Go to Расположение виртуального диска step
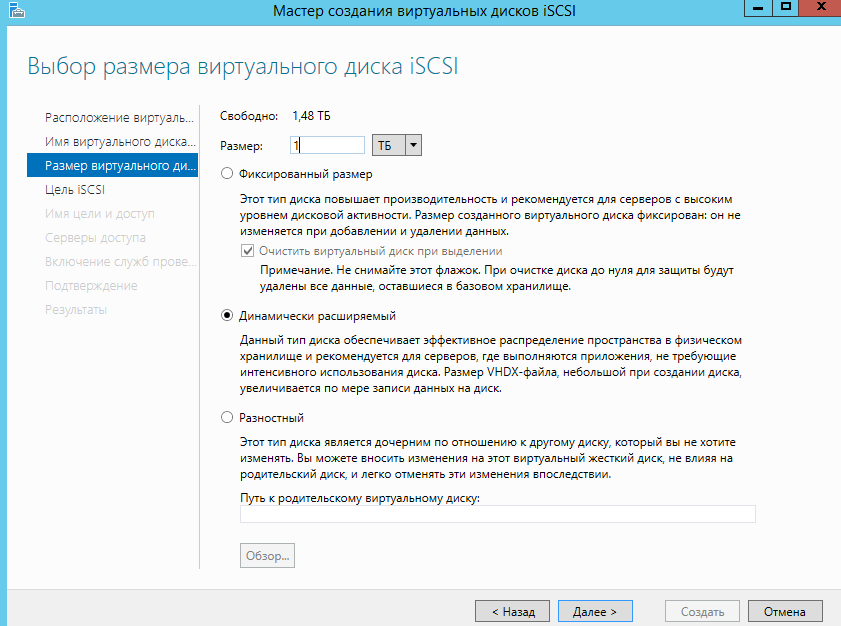 [x=111, y=117]
